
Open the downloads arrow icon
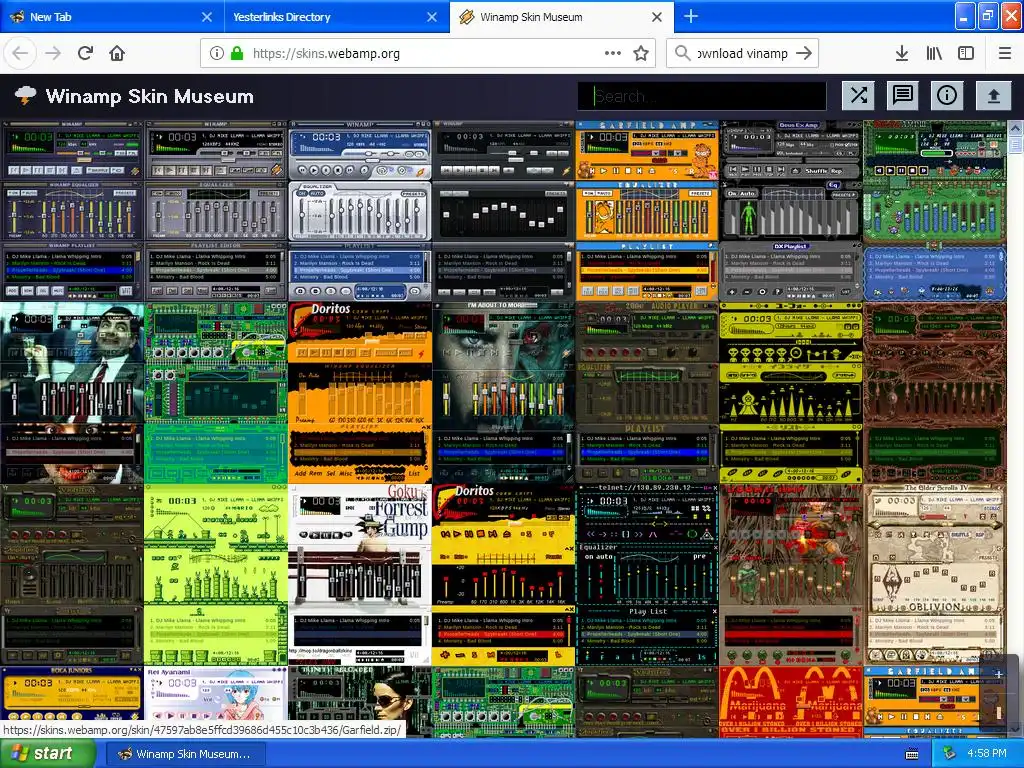(x=901, y=53)
